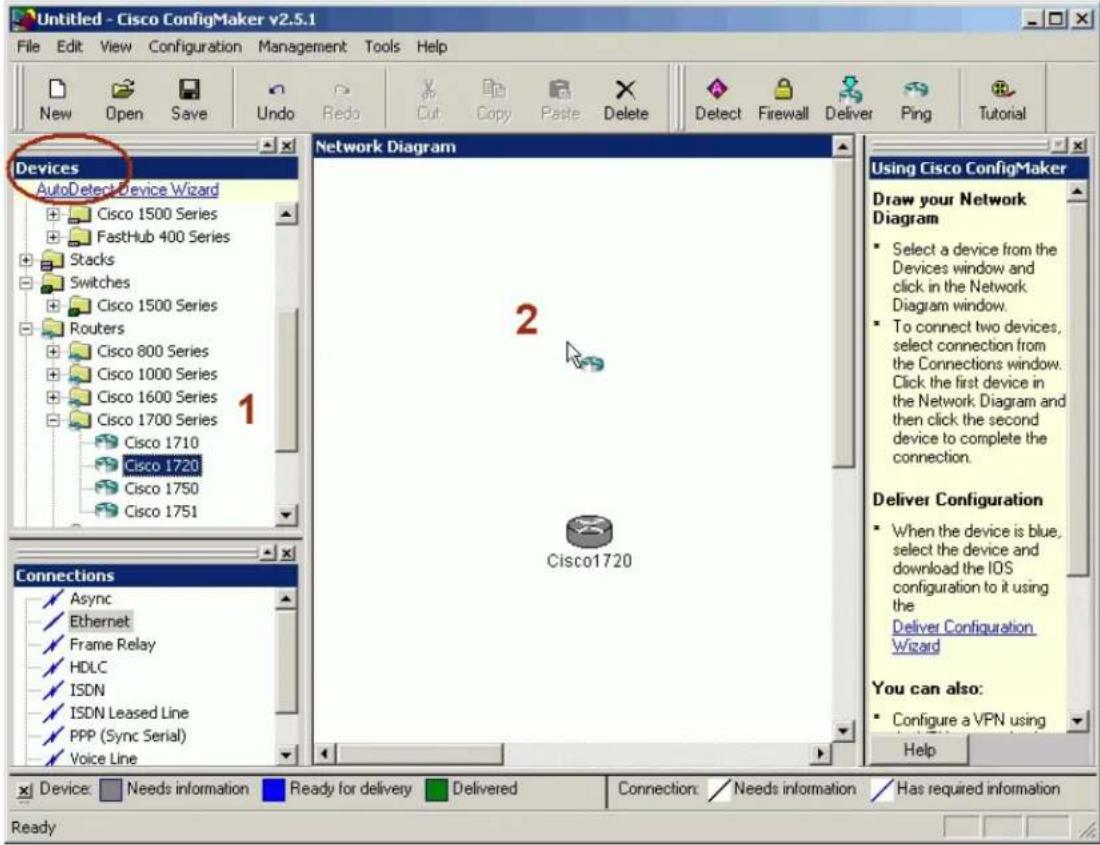Click the Copy toolbar icon
The image size is (1100, 845).
coord(493,99)
